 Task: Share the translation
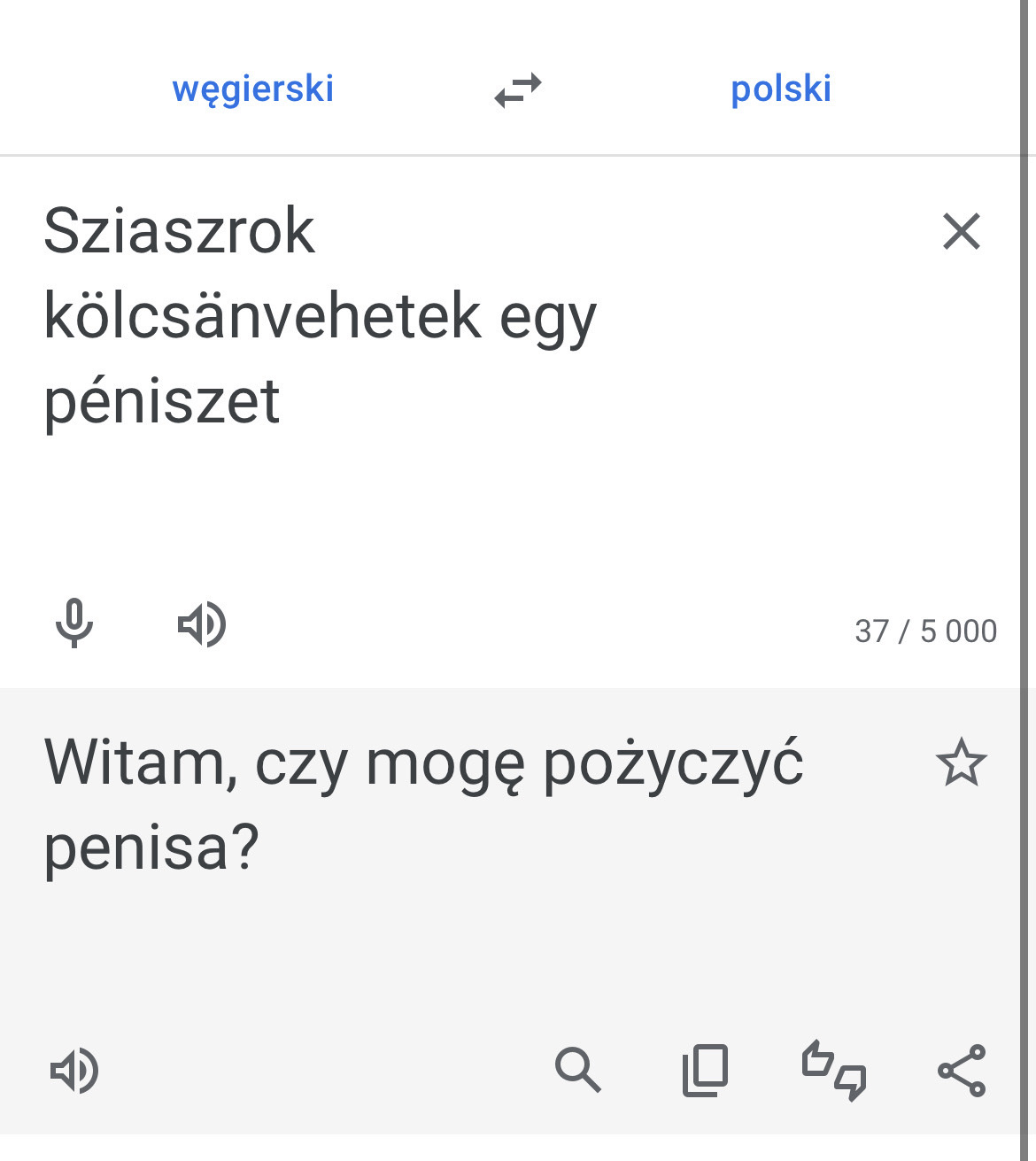coord(962,1070)
